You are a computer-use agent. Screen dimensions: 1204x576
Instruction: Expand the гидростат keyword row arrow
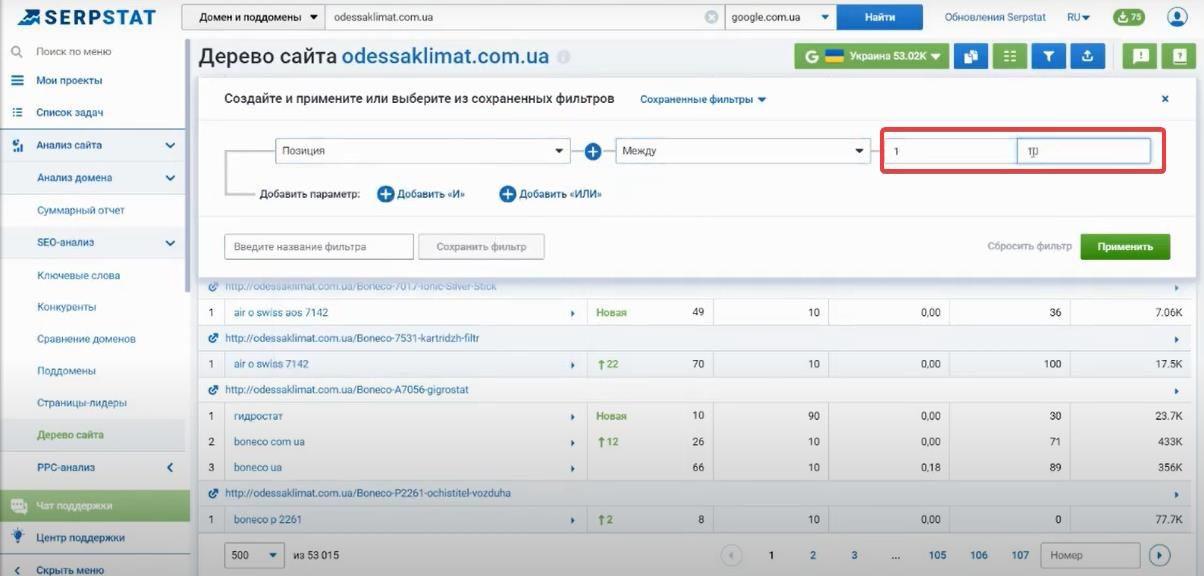(573, 416)
